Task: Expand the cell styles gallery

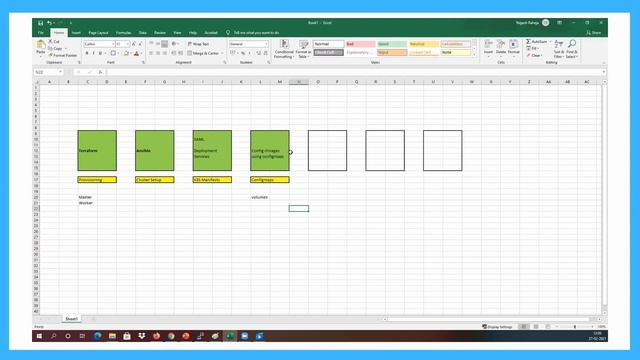Action: (x=474, y=54)
